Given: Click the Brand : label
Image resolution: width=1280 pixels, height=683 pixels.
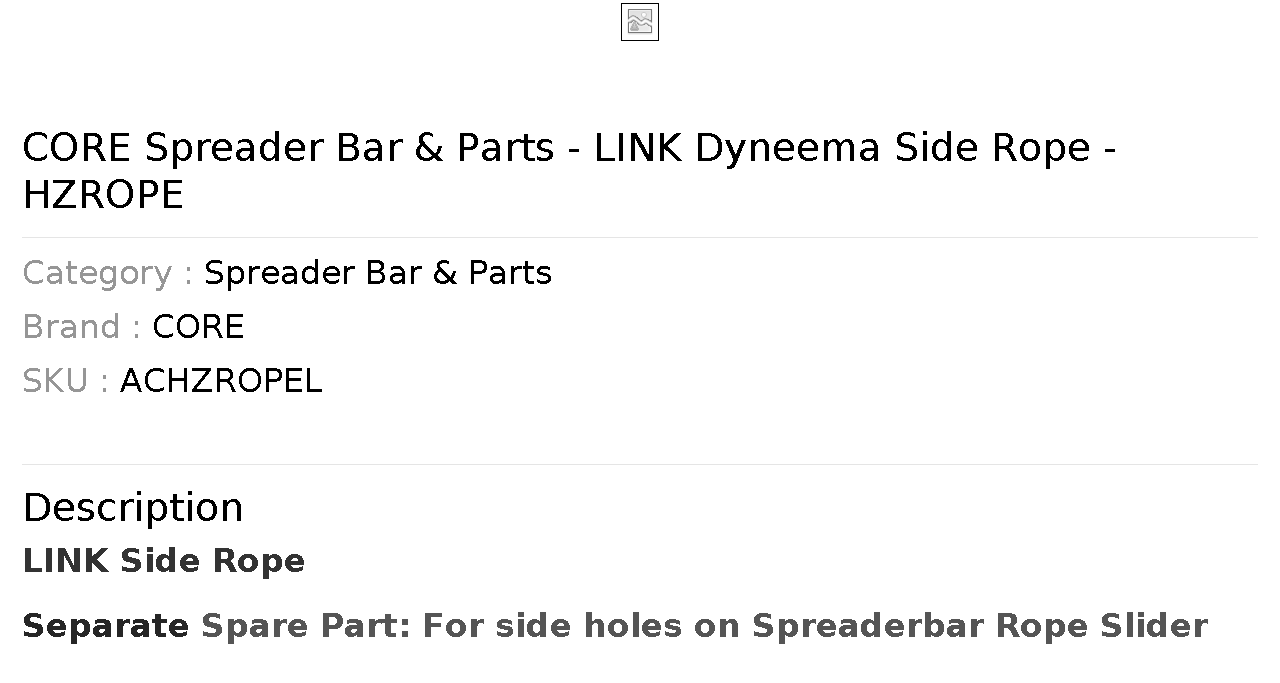Looking at the screenshot, I should [82, 327].
